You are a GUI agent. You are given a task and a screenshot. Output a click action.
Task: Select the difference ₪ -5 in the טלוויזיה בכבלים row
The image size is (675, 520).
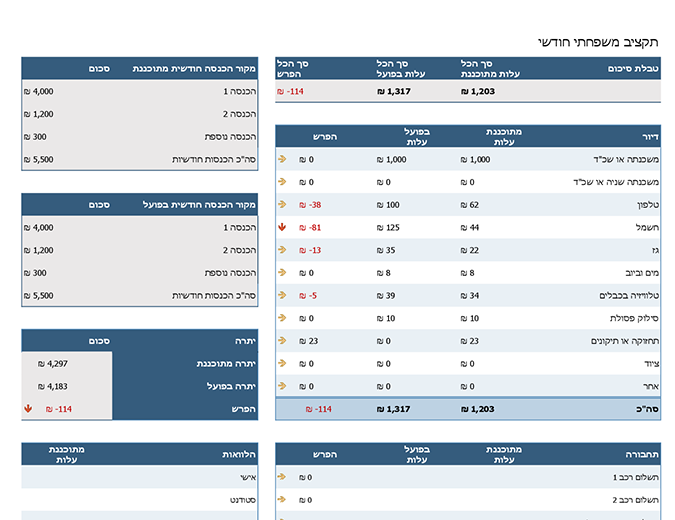pos(308,296)
